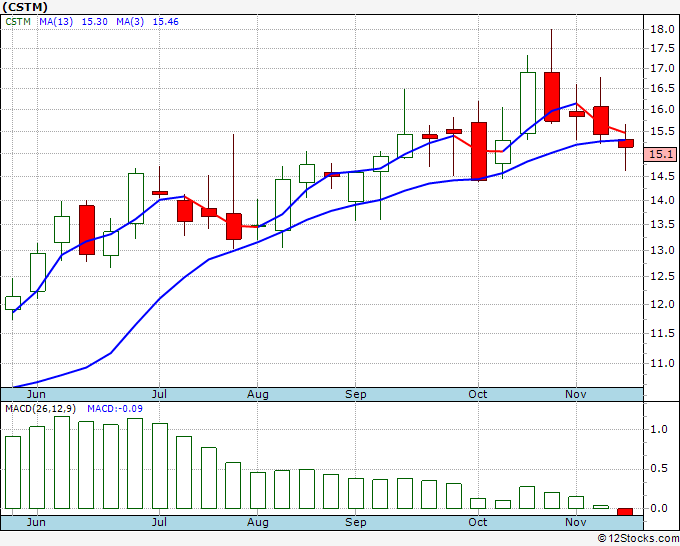Click Aug on the price chart time axis
This screenshot has height=546, width=680.
click(x=258, y=394)
